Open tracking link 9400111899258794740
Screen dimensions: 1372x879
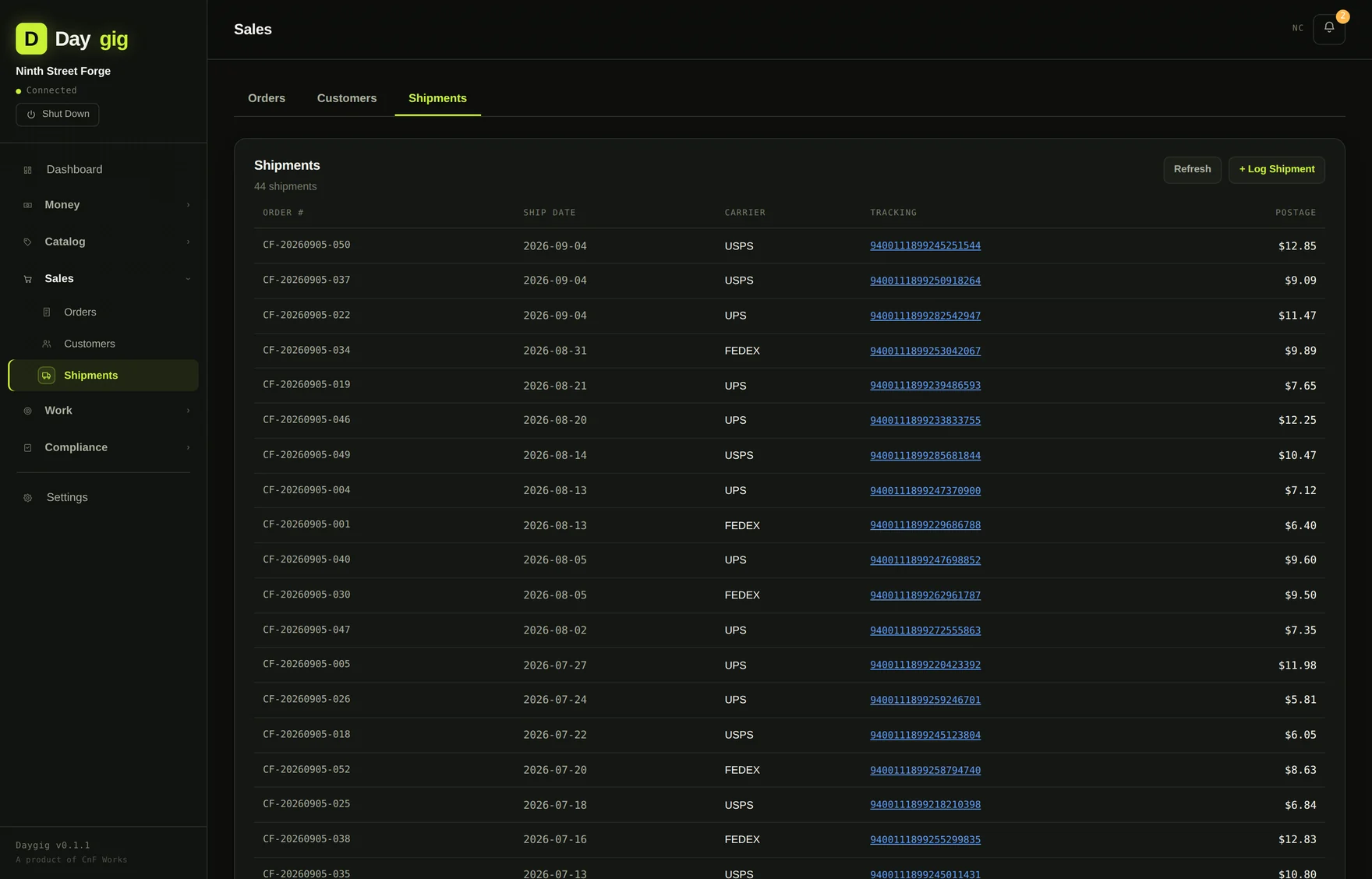(x=925, y=770)
